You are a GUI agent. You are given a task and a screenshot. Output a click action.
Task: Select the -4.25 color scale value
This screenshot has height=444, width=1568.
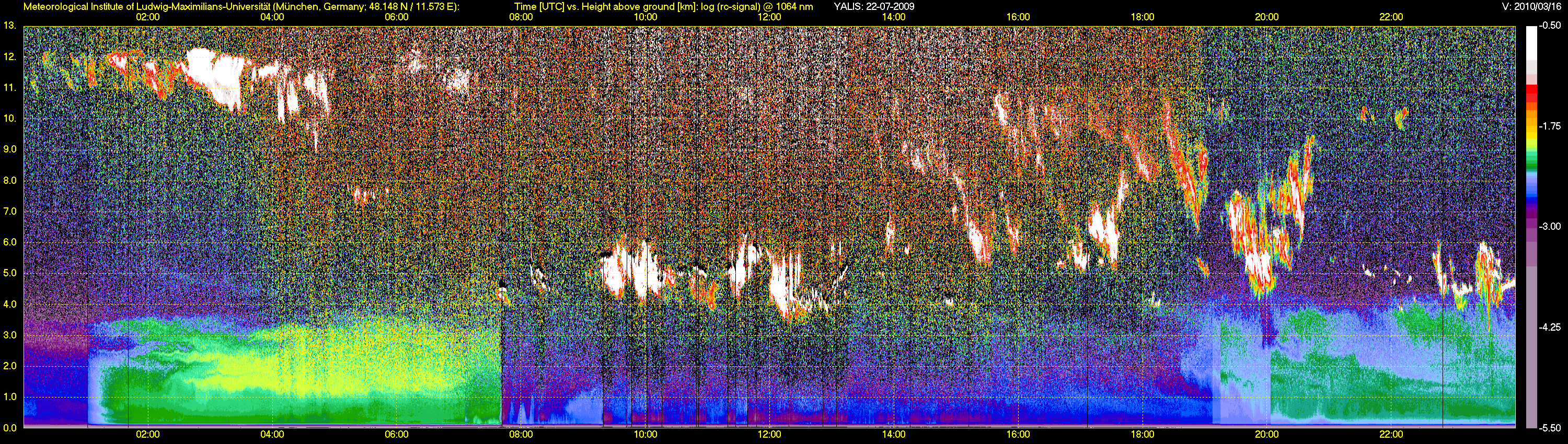[1550, 327]
